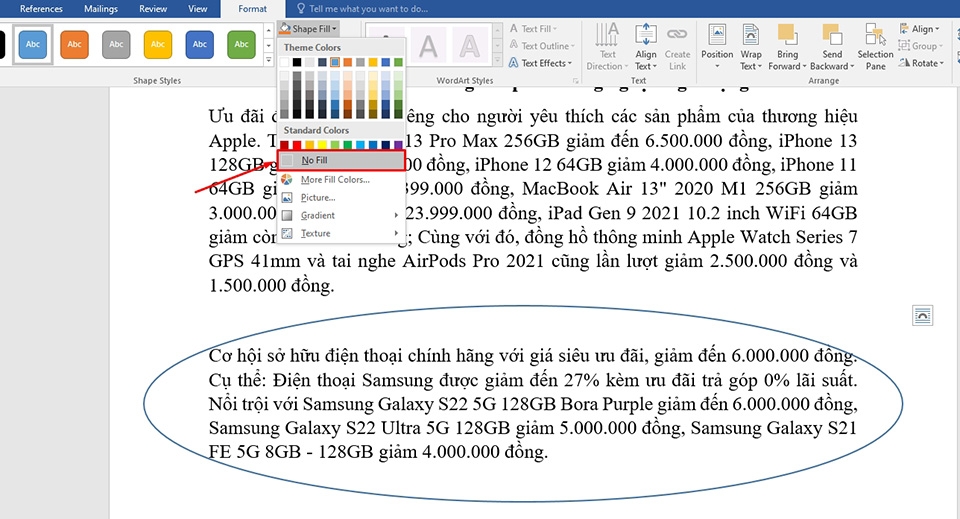Viewport: 960px width, 519px height.
Task: Select the Format tab
Action: (x=252, y=9)
